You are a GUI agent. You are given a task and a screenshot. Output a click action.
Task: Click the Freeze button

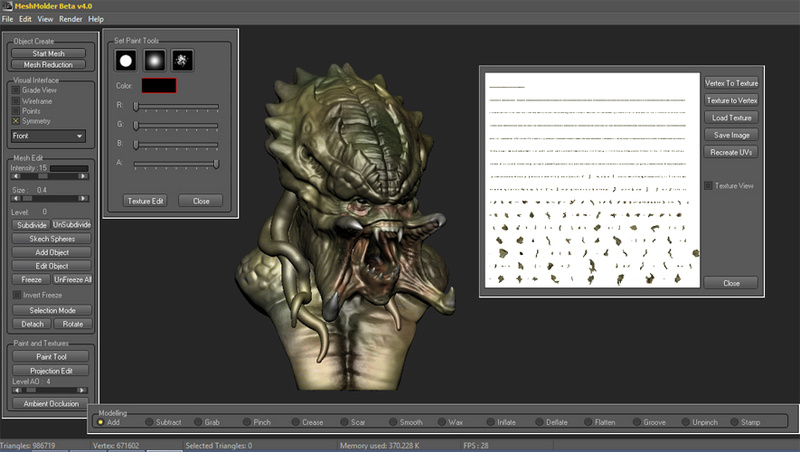(31, 280)
